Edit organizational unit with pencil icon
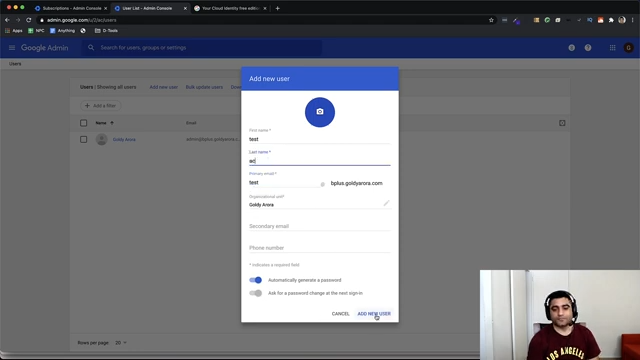The image size is (640, 360). 386,203
